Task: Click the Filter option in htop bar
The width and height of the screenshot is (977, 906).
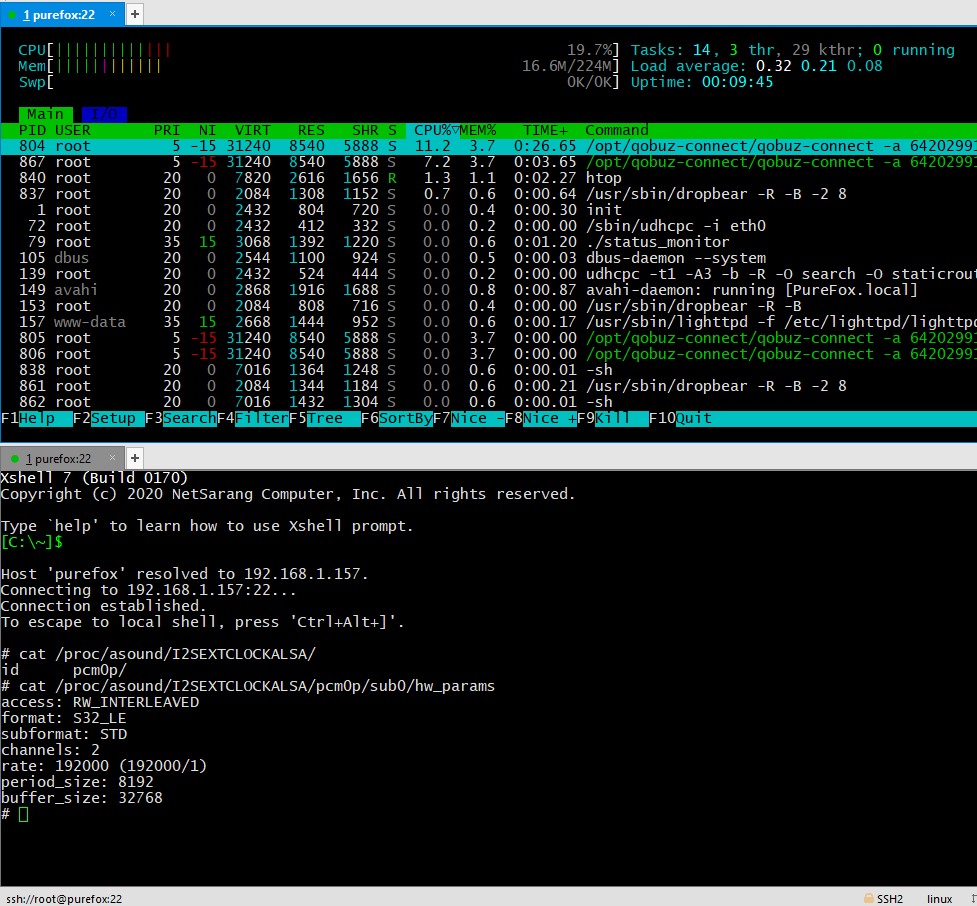Action: tap(261, 418)
